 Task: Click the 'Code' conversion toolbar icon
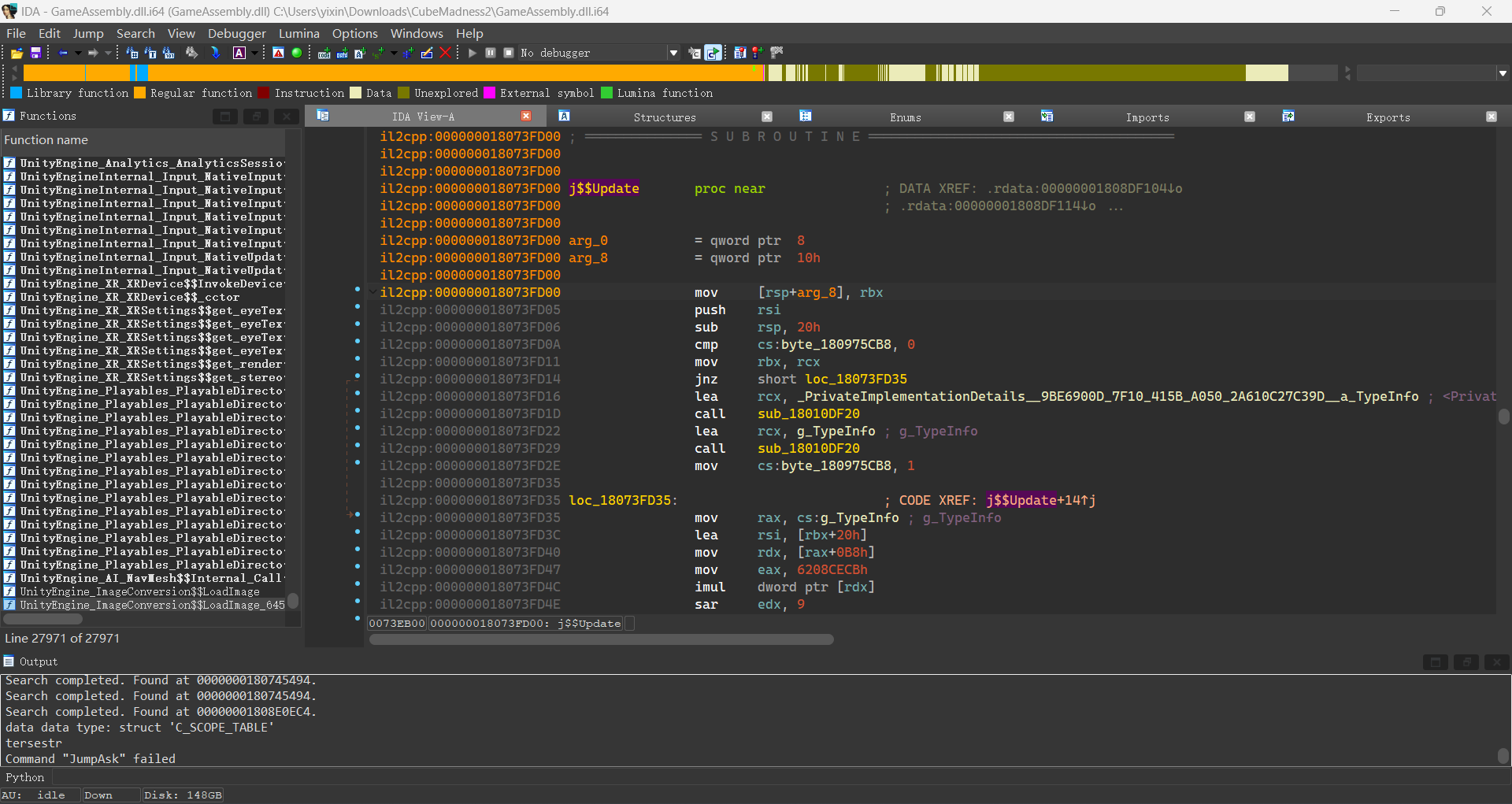[324, 53]
